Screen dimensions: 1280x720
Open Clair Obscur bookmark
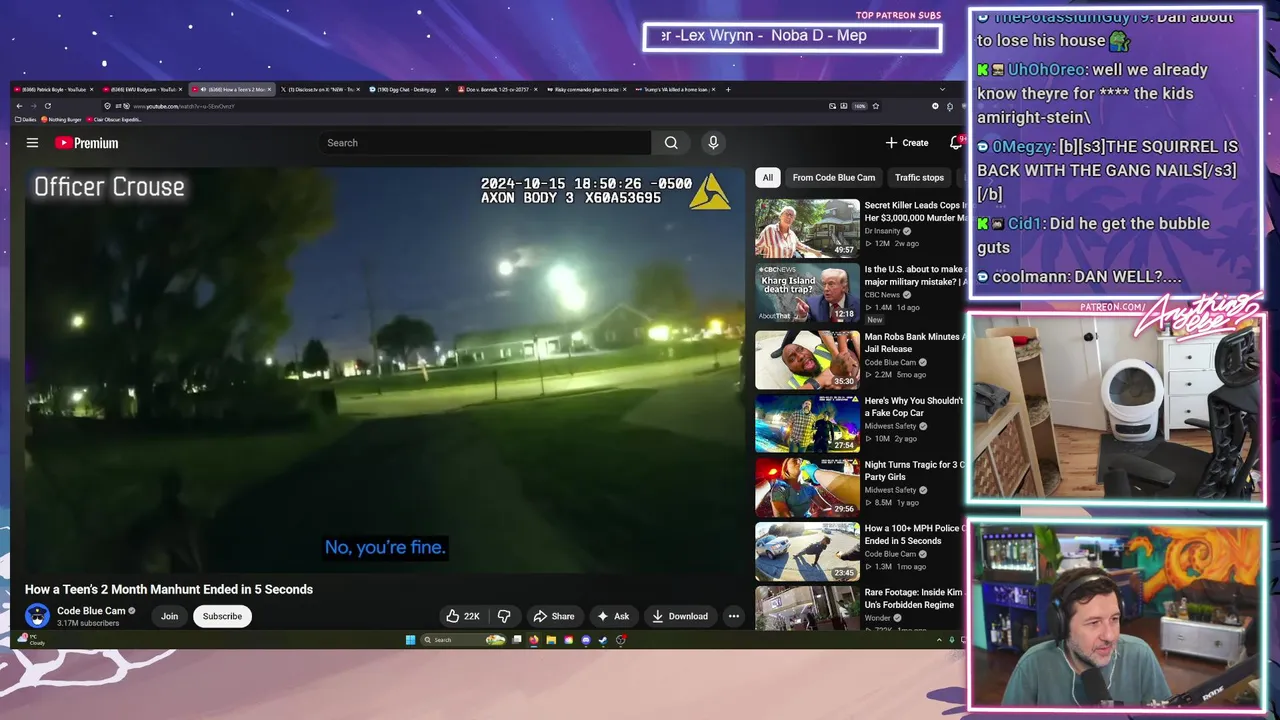(114, 119)
